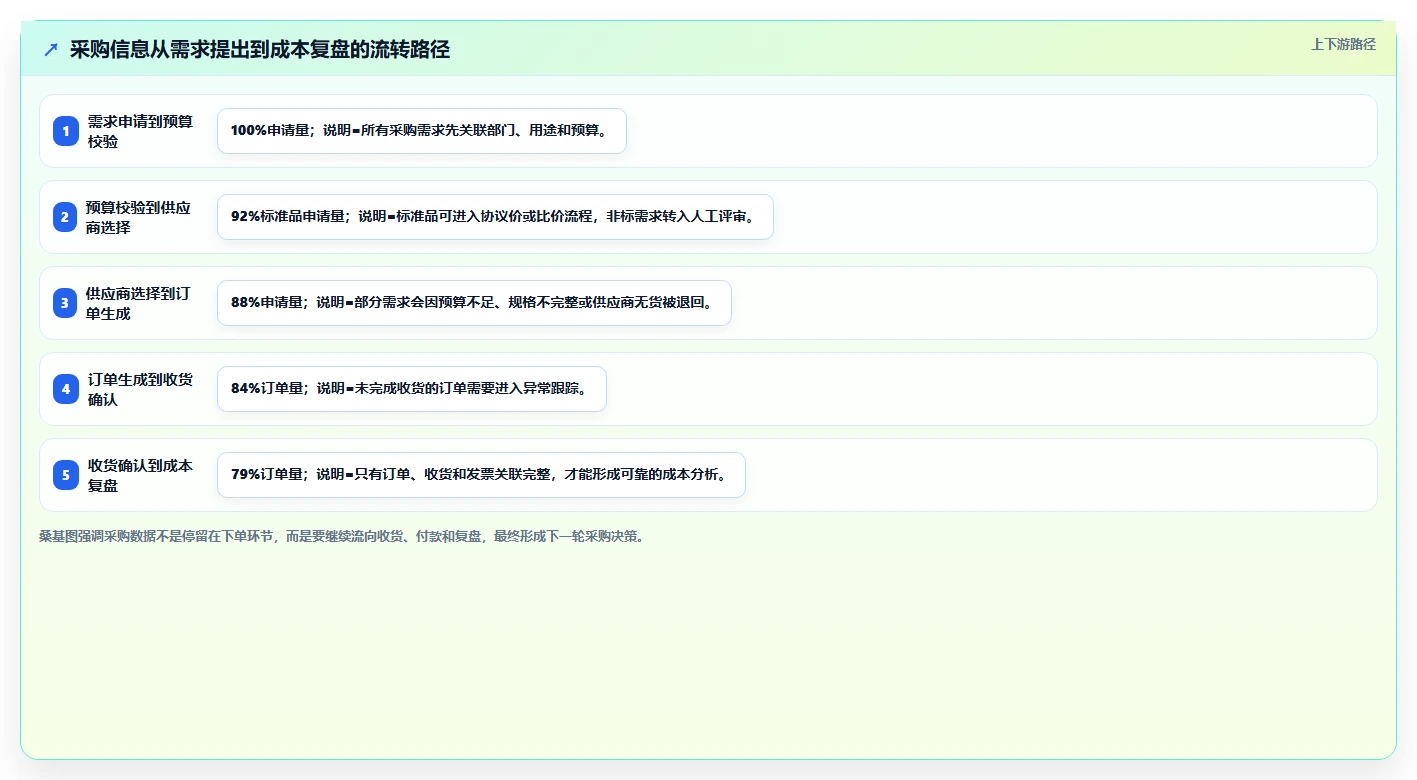Screen dimensions: 1417x780
Task: Select the 需求申请到预算校验 step label
Action: click(x=140, y=131)
